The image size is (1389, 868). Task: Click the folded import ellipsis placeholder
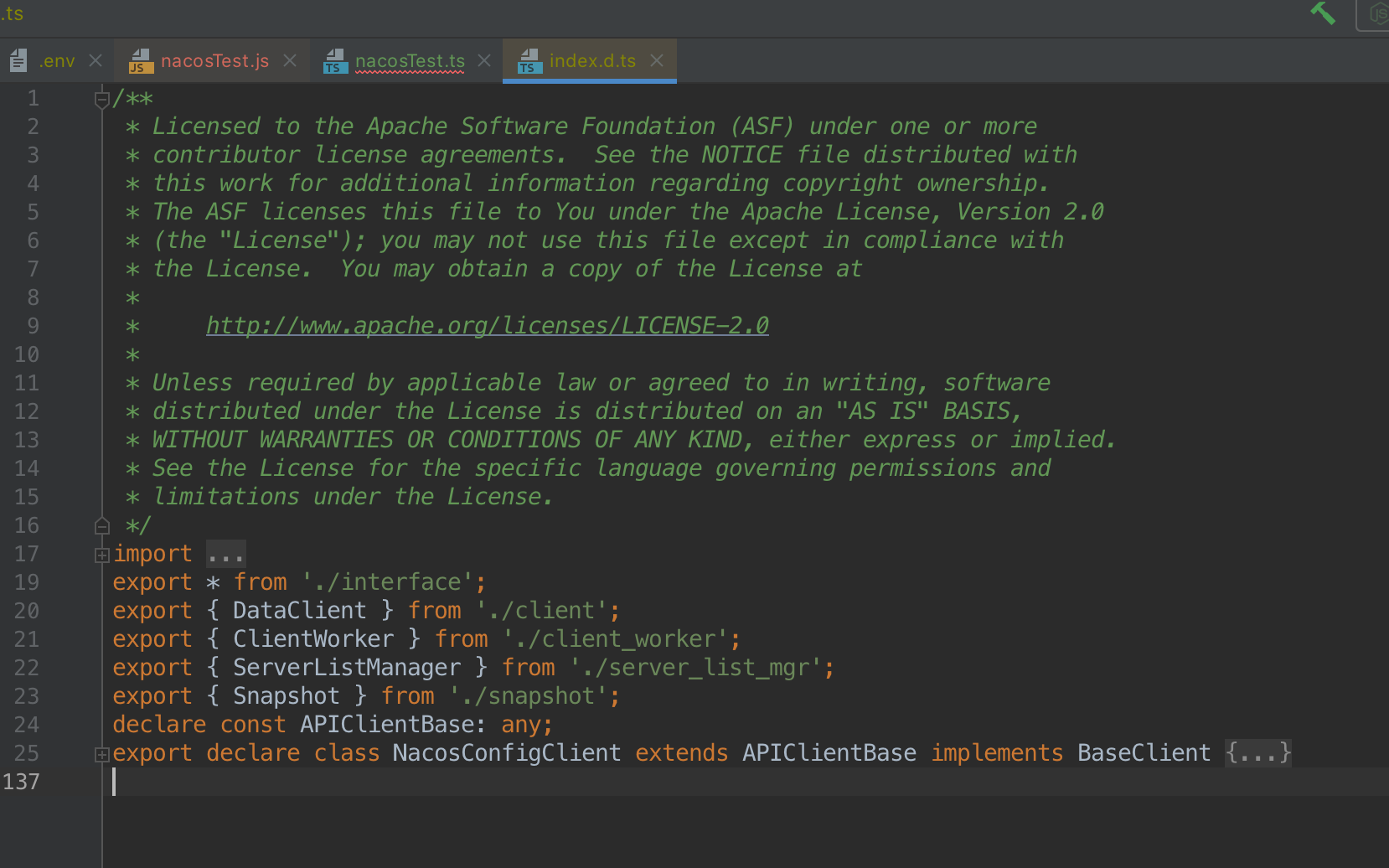point(225,555)
